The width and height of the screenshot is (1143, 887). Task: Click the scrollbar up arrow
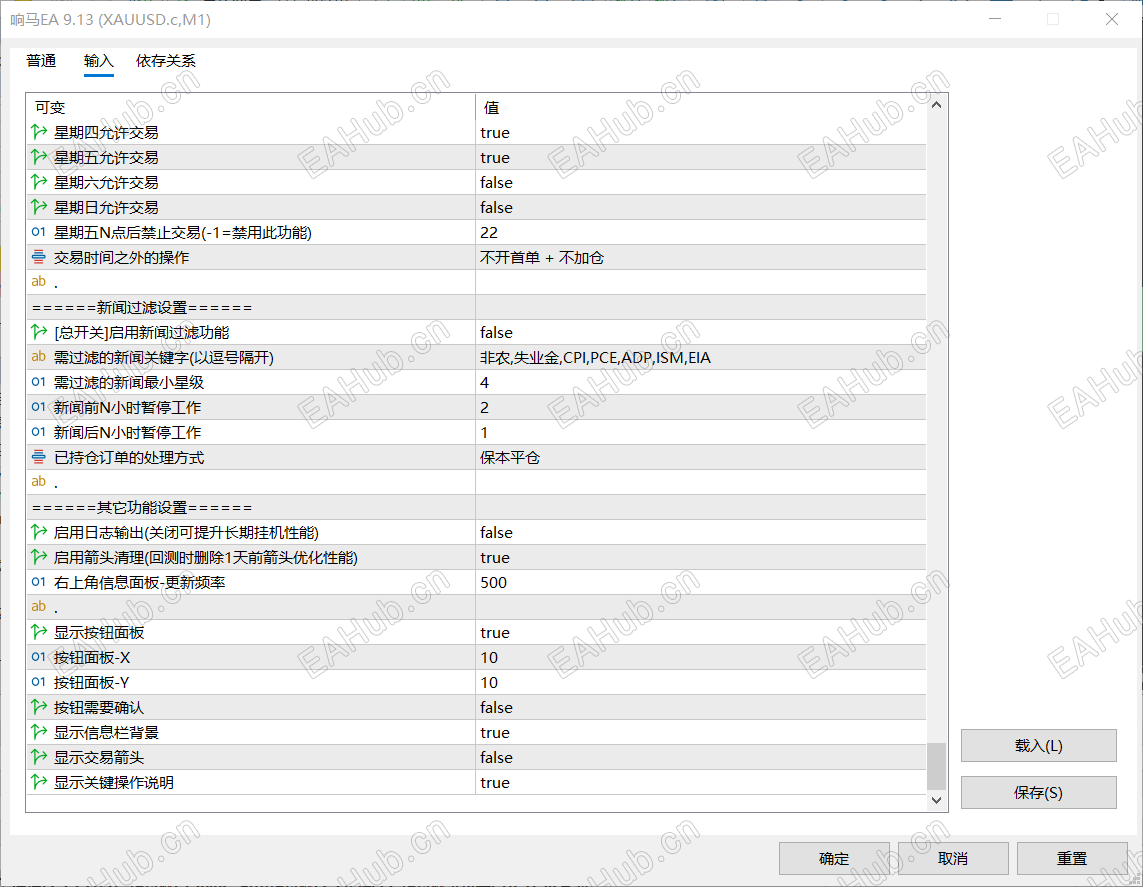[937, 105]
